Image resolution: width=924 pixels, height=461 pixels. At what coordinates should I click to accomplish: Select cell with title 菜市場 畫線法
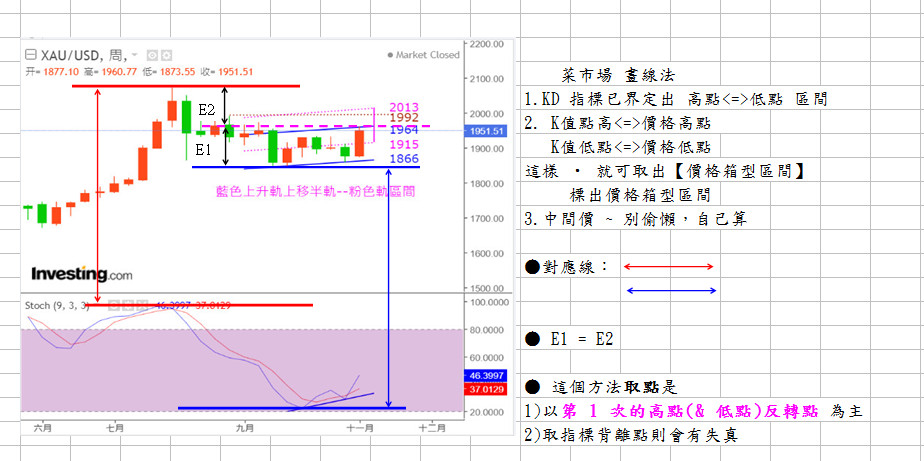pyautogui.click(x=618, y=75)
